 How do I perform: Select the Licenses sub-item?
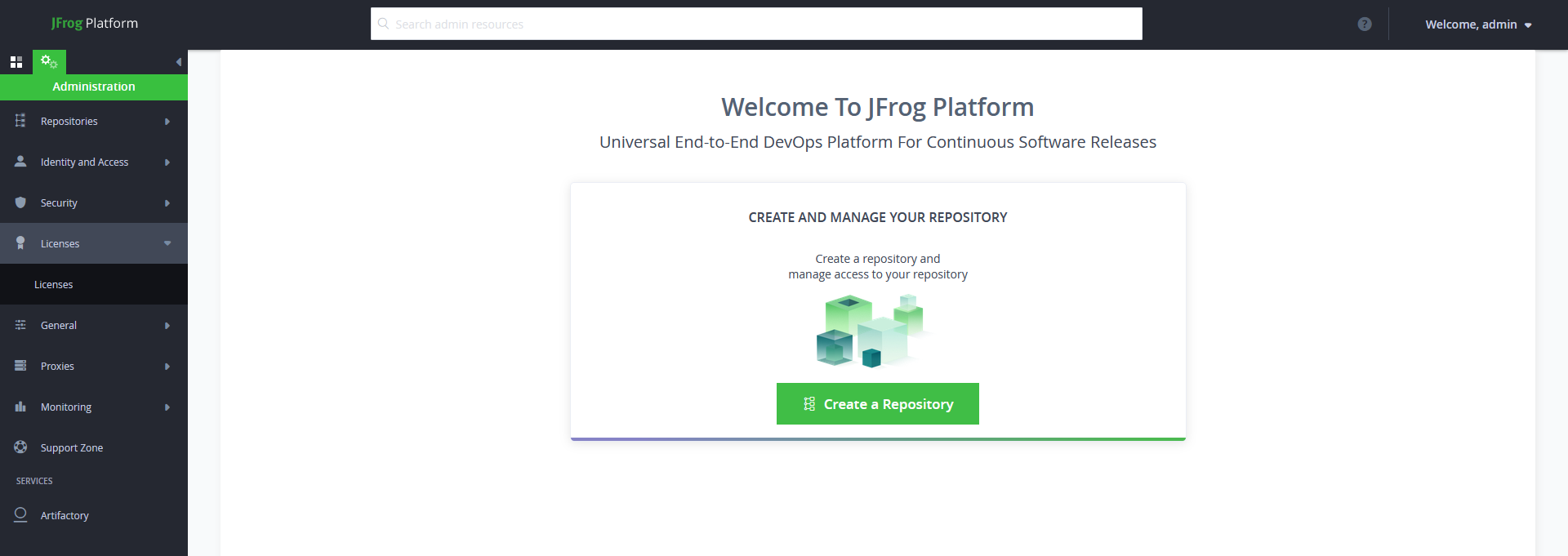tap(94, 284)
